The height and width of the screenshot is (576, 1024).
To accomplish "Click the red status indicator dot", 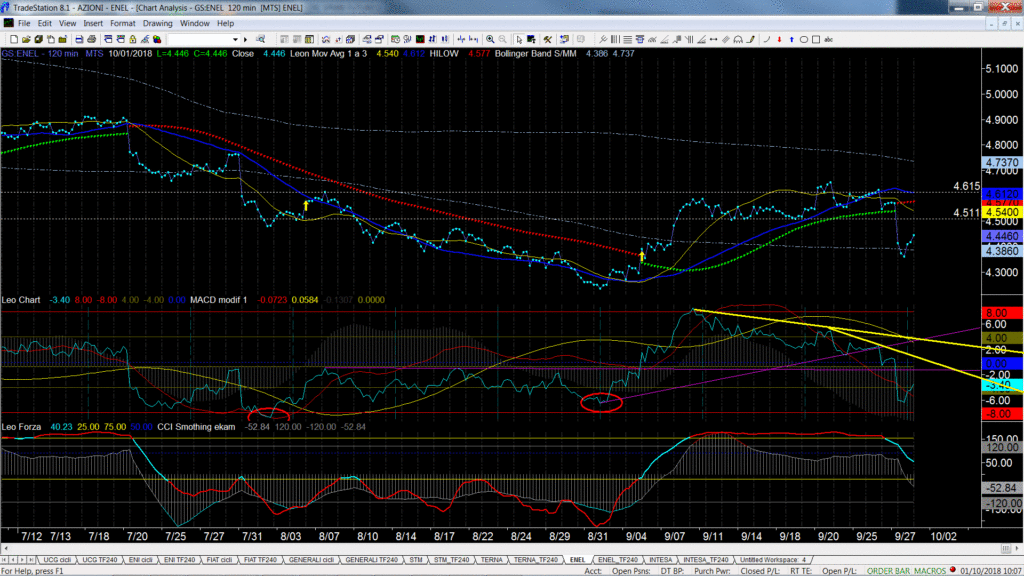I will (953, 570).
